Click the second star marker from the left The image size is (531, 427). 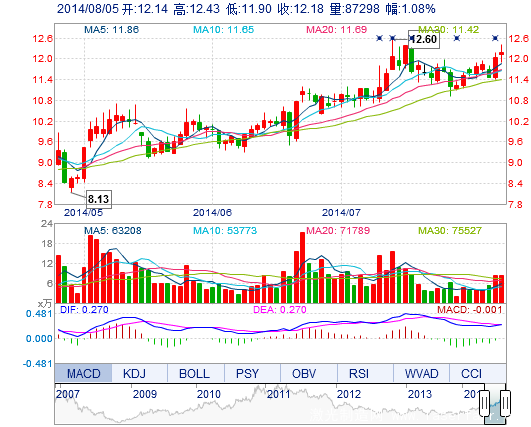[x=392, y=38]
